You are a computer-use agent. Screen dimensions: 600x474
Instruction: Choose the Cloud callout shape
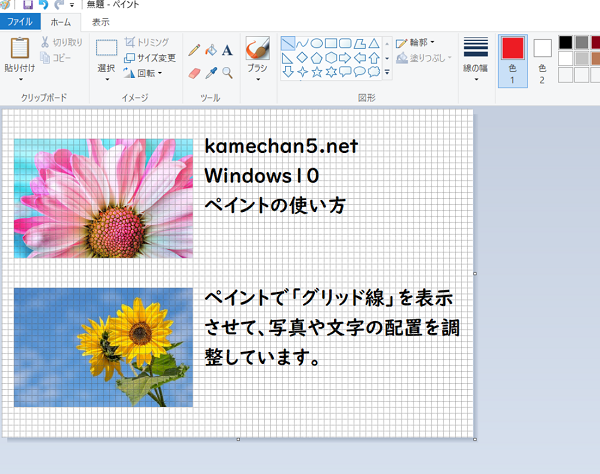(374, 72)
